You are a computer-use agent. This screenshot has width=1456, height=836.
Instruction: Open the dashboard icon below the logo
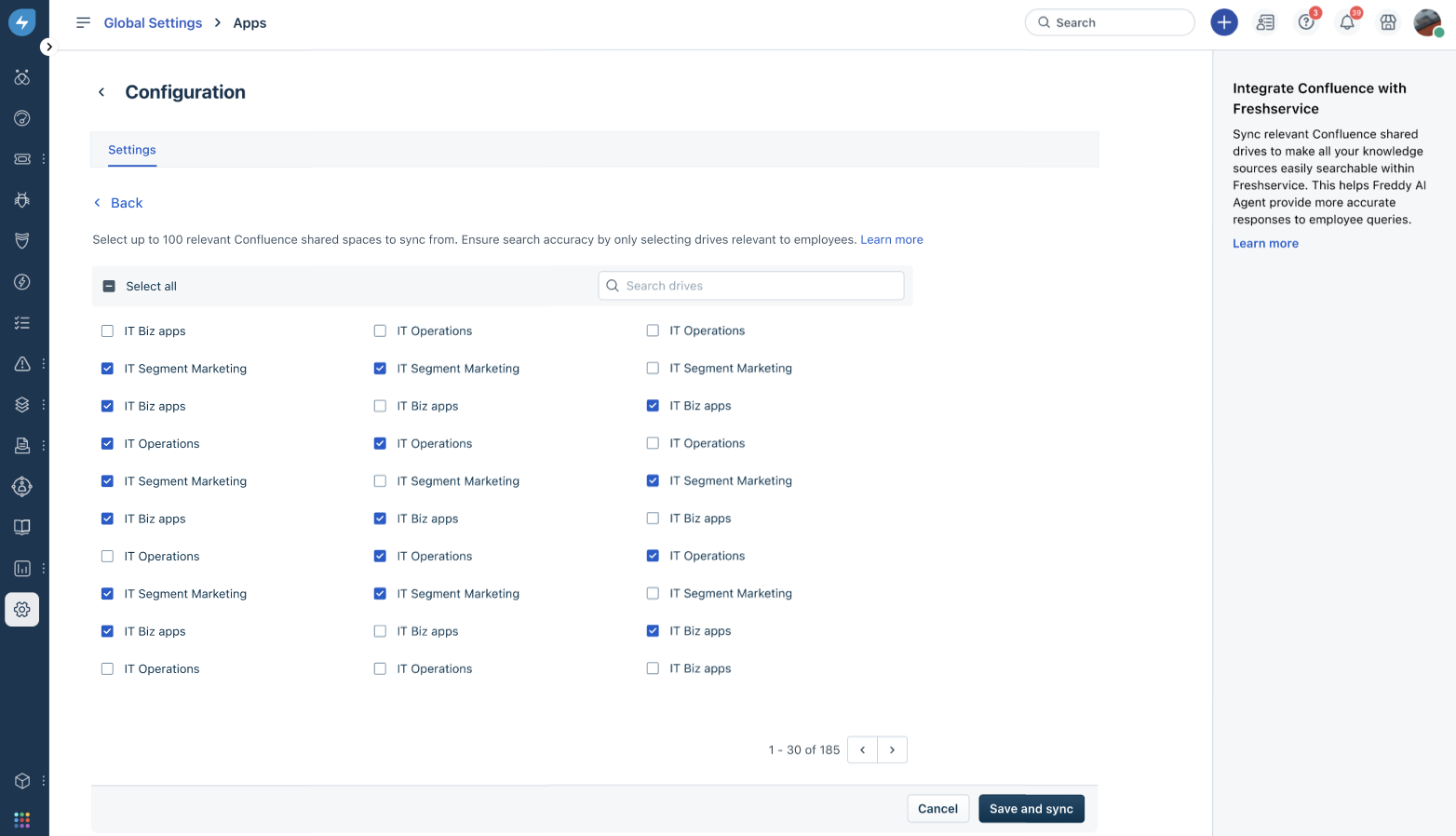tap(22, 77)
